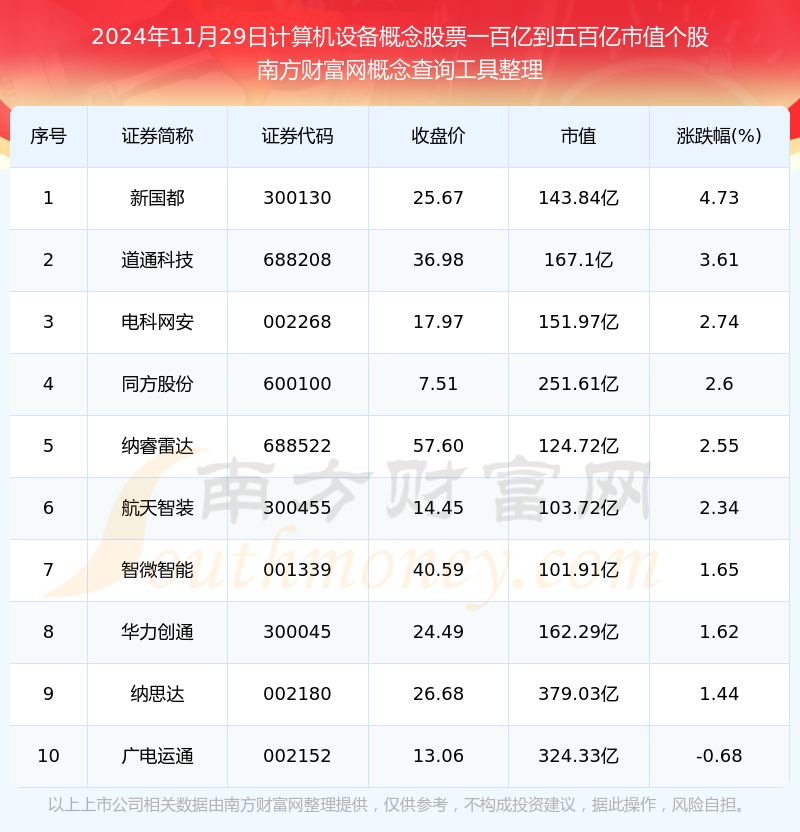Click market value 101.91亿
This screenshot has height=832, width=800.
tap(578, 570)
